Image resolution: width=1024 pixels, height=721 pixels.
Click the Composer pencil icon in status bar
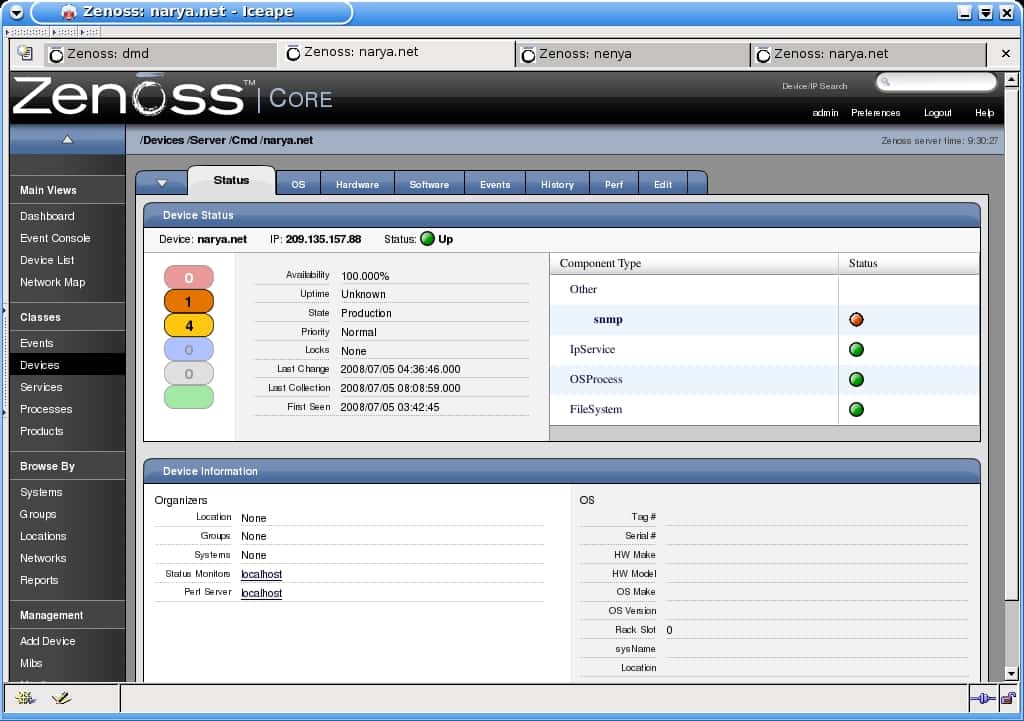tap(61, 698)
